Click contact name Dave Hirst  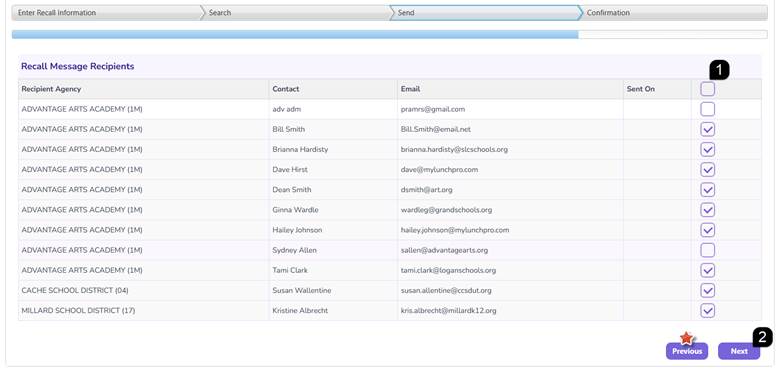290,170
